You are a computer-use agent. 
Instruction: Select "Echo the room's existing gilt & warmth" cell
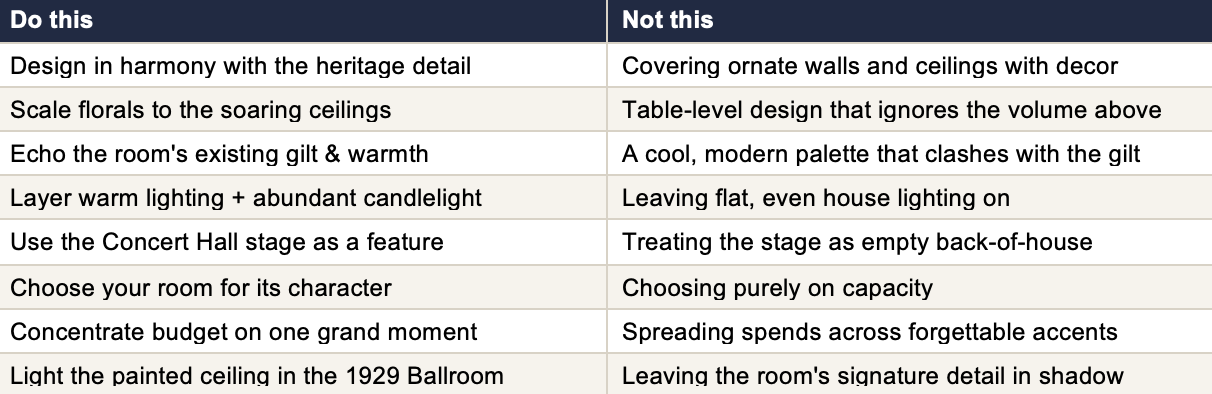pos(303,154)
